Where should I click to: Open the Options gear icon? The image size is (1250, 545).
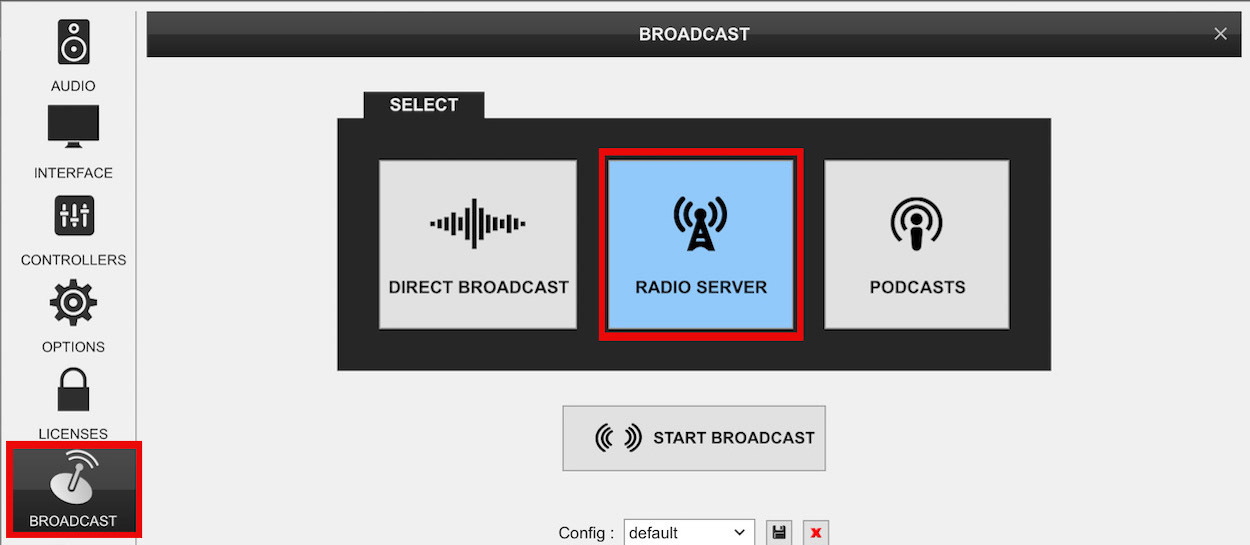73,302
